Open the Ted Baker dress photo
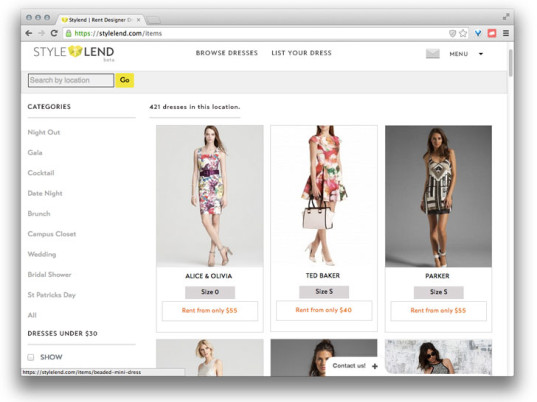The width and height of the screenshot is (537, 402). pos(324,196)
